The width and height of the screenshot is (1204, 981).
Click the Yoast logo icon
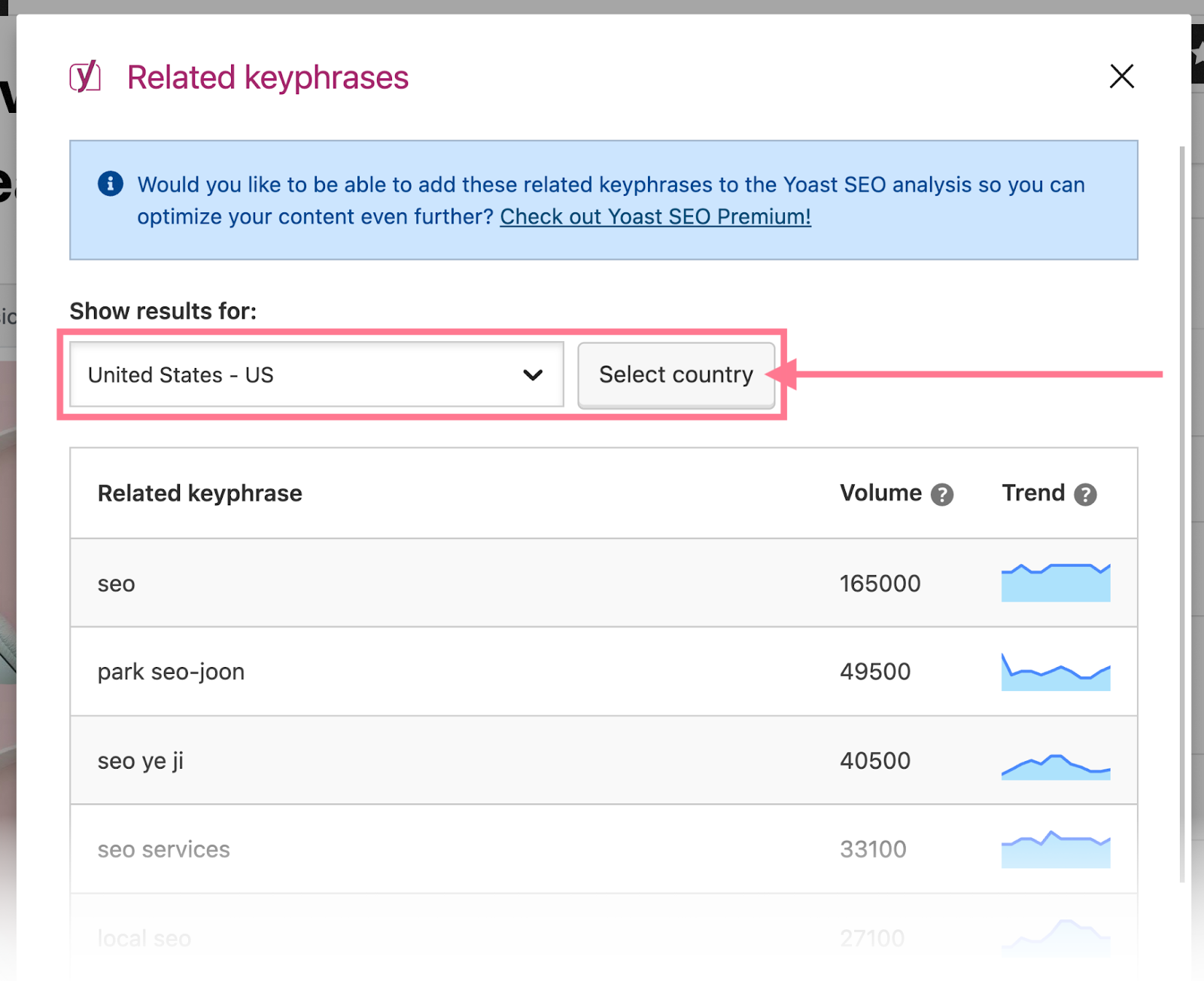click(85, 76)
